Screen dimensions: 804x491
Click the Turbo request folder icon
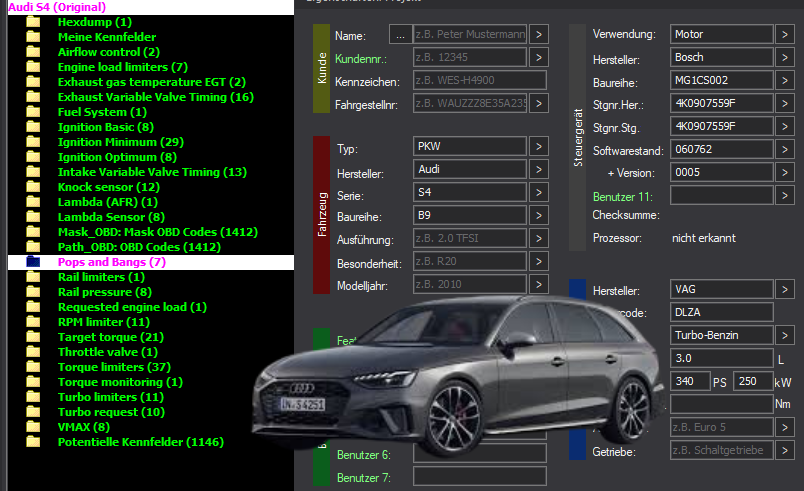(x=33, y=412)
